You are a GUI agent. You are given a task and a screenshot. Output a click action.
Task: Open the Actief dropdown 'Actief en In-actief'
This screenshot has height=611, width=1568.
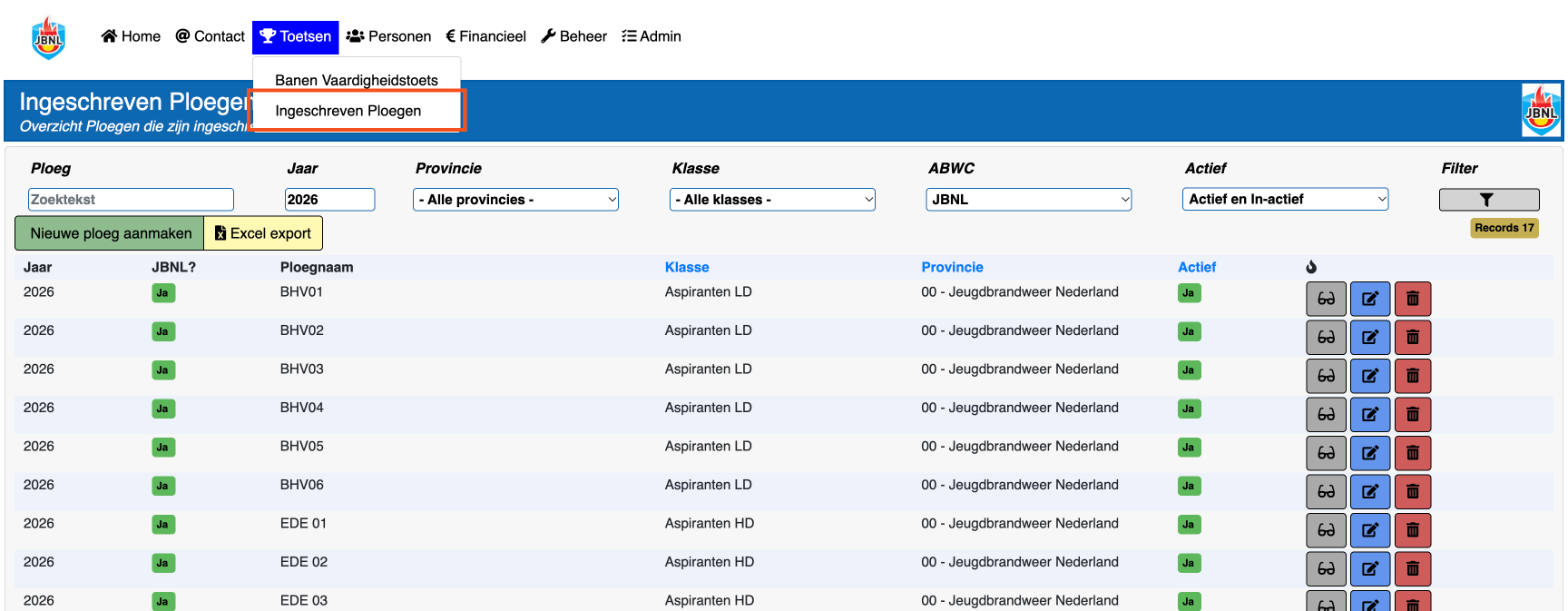point(1286,200)
